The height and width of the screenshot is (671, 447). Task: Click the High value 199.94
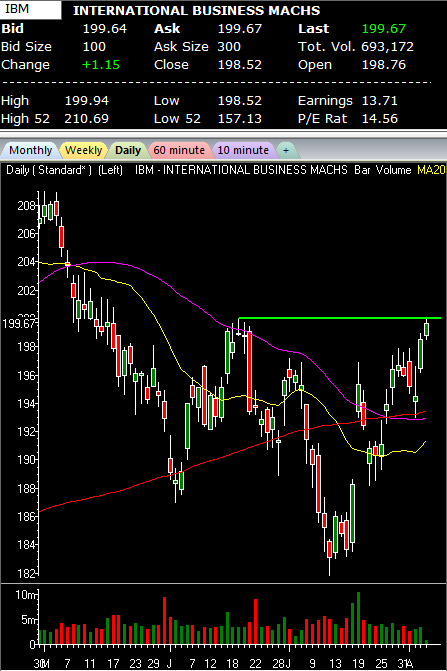pyautogui.click(x=87, y=101)
